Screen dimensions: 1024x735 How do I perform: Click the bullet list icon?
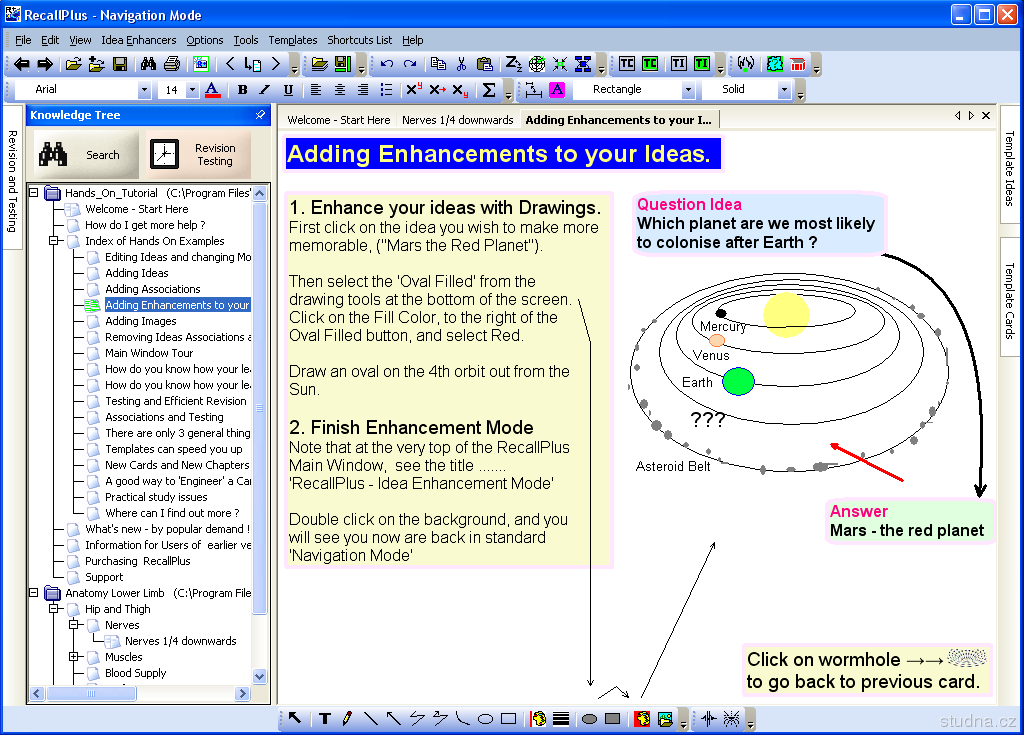(x=387, y=90)
